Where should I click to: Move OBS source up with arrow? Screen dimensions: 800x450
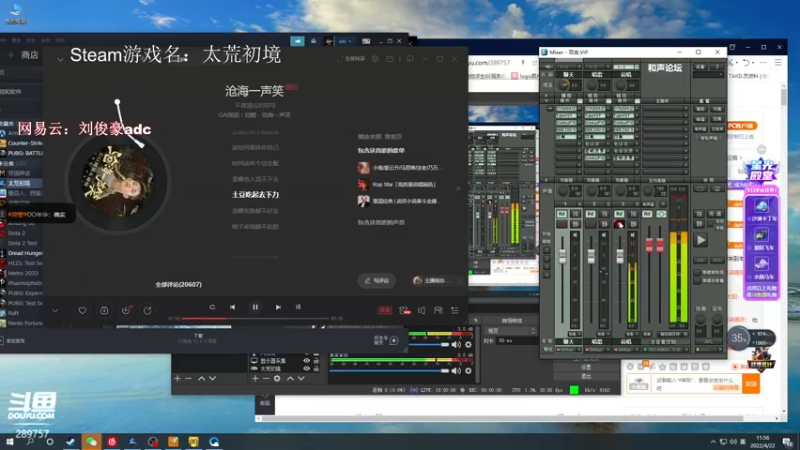[x=290, y=379]
